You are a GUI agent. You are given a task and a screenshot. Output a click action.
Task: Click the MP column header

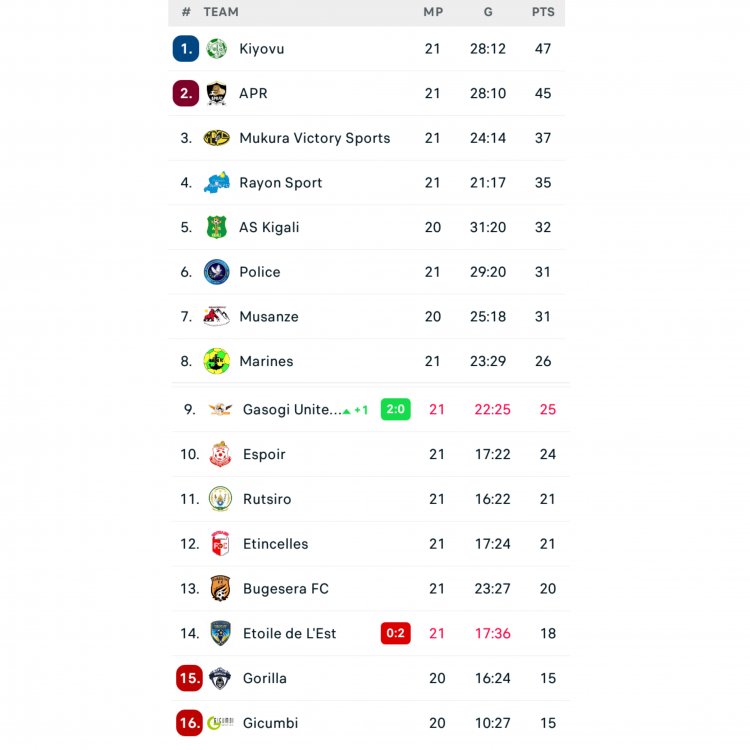[433, 12]
